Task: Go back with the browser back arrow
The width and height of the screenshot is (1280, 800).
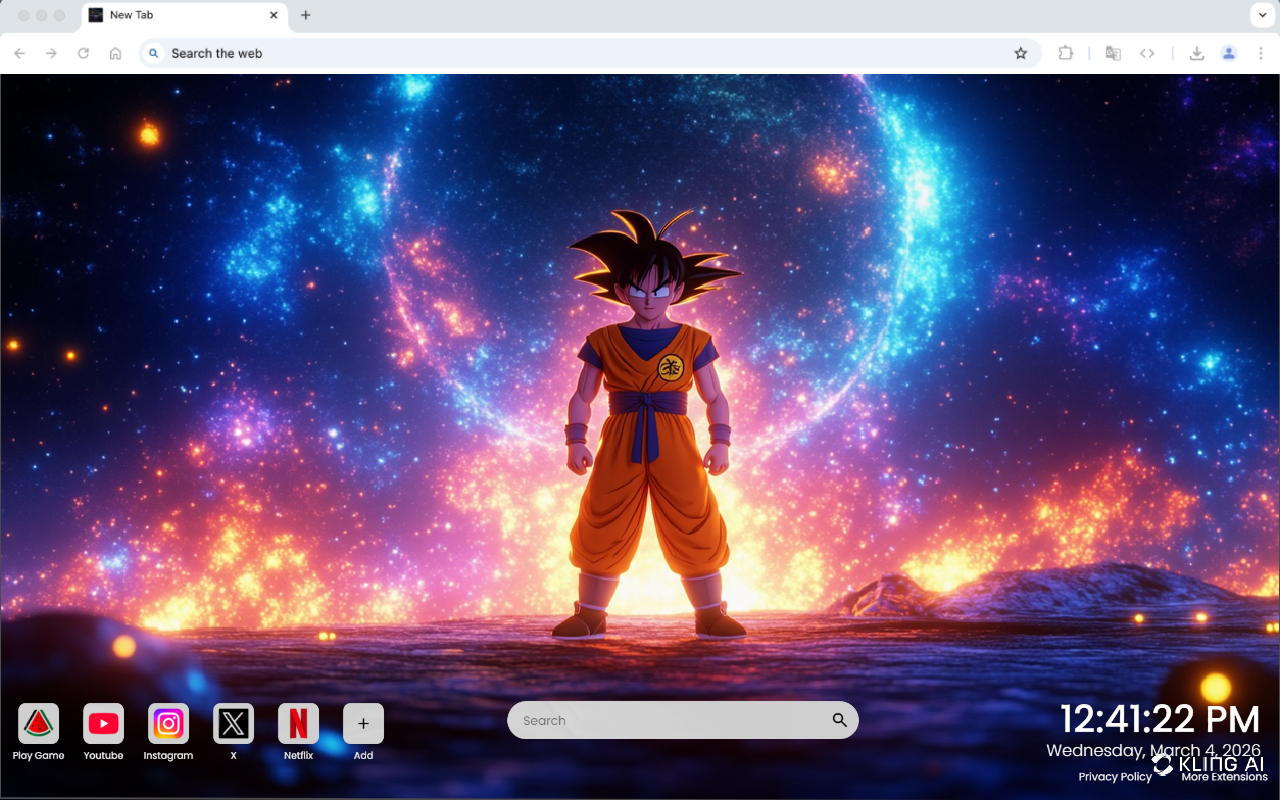Action: [19, 53]
